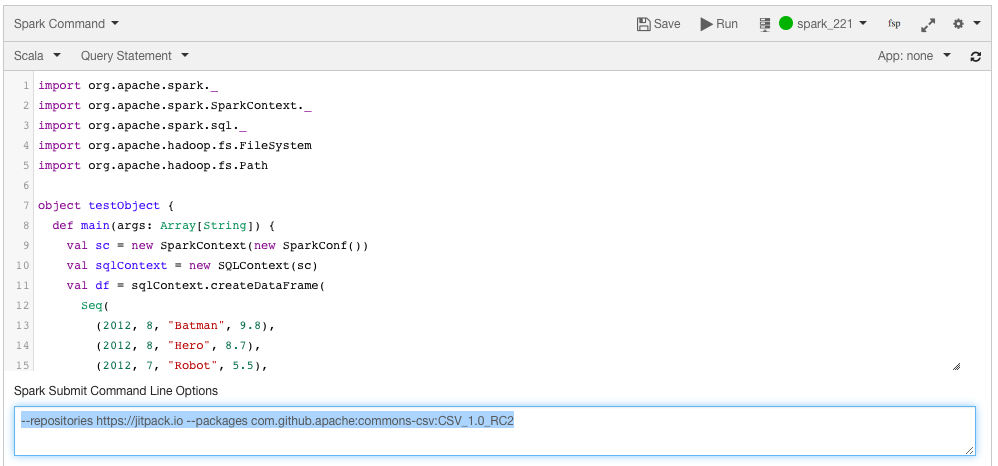Open the App: none dropdown
This screenshot has height=466, width=998.
point(914,56)
